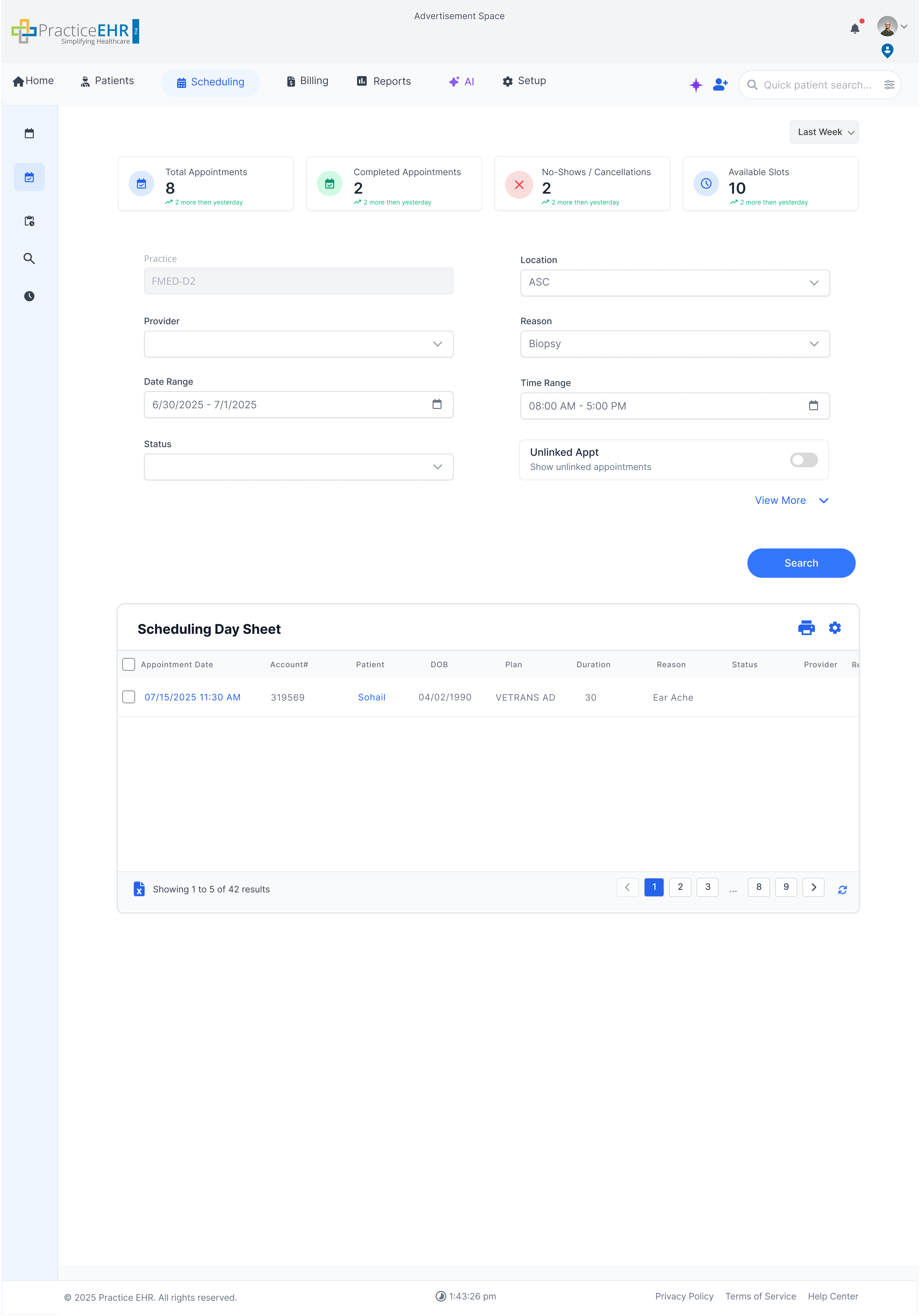Click the Search button
The height and width of the screenshot is (1316, 920).
[801, 563]
